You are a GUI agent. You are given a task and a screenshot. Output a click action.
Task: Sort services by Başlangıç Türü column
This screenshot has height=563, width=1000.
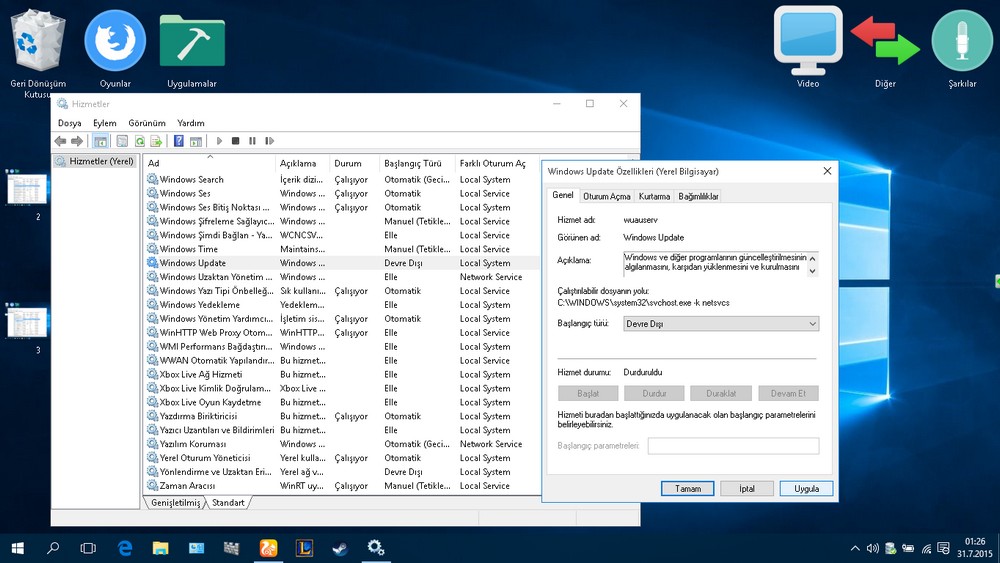(412, 163)
